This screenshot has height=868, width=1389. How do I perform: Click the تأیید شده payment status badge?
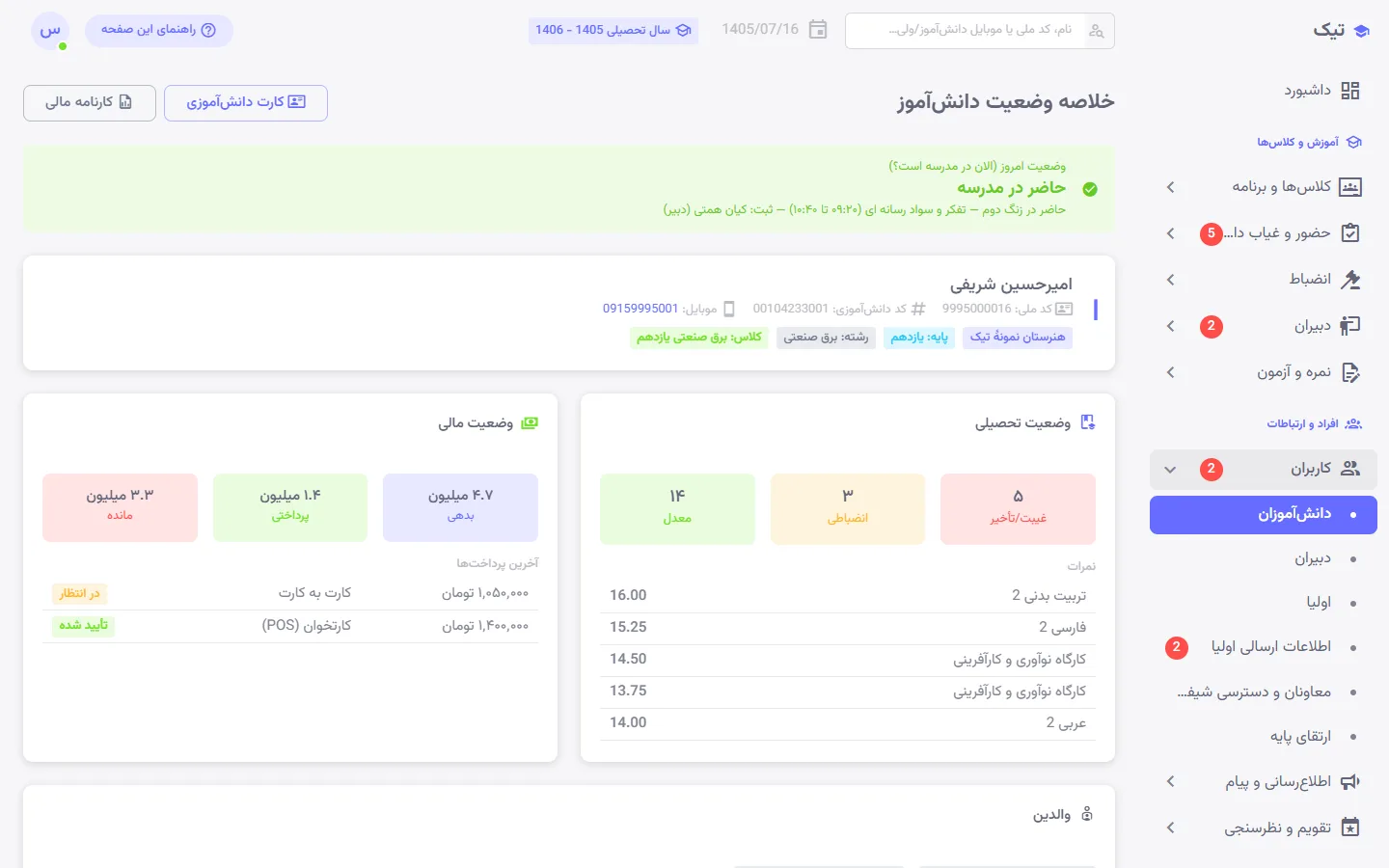(83, 626)
